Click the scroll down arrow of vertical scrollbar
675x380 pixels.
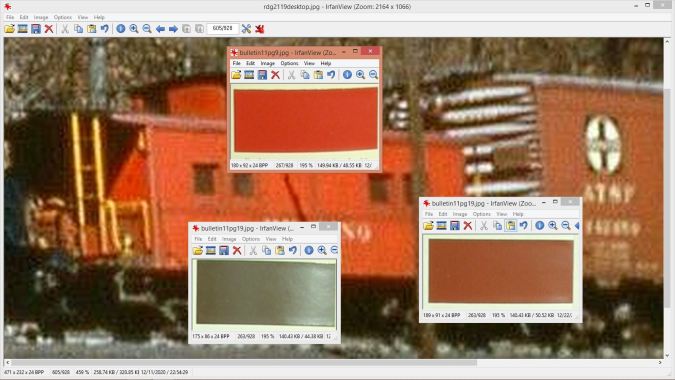[668, 355]
